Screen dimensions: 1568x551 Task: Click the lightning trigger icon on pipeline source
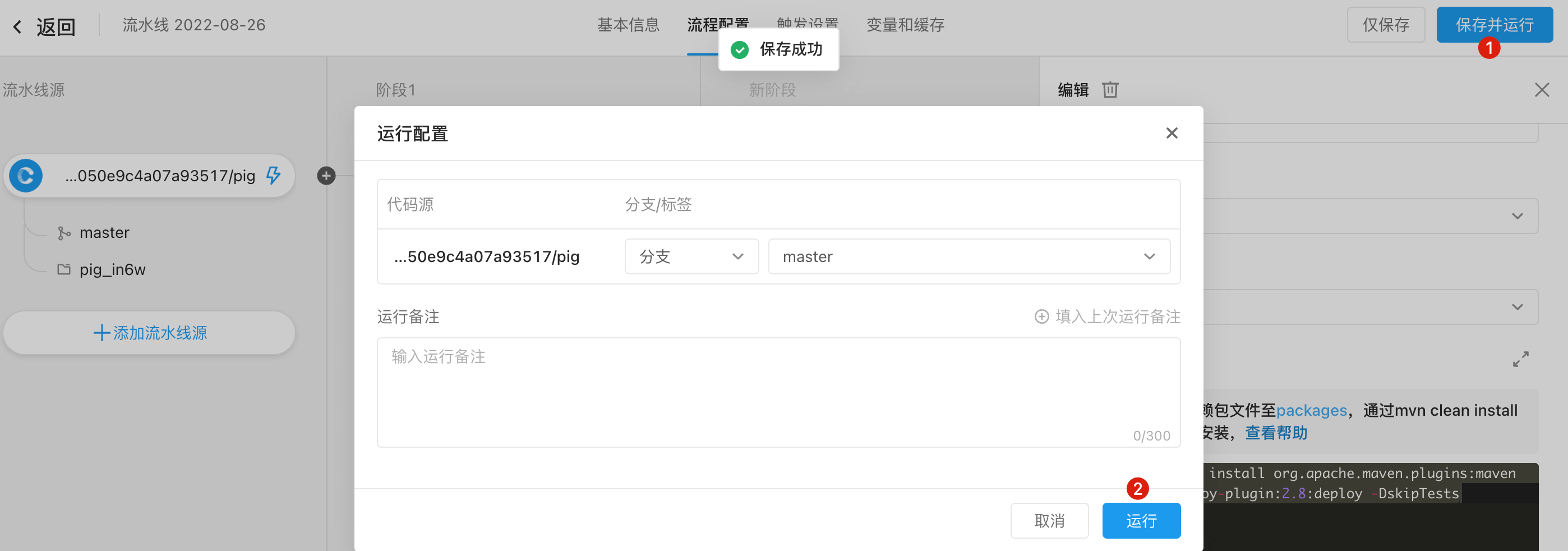[x=273, y=176]
